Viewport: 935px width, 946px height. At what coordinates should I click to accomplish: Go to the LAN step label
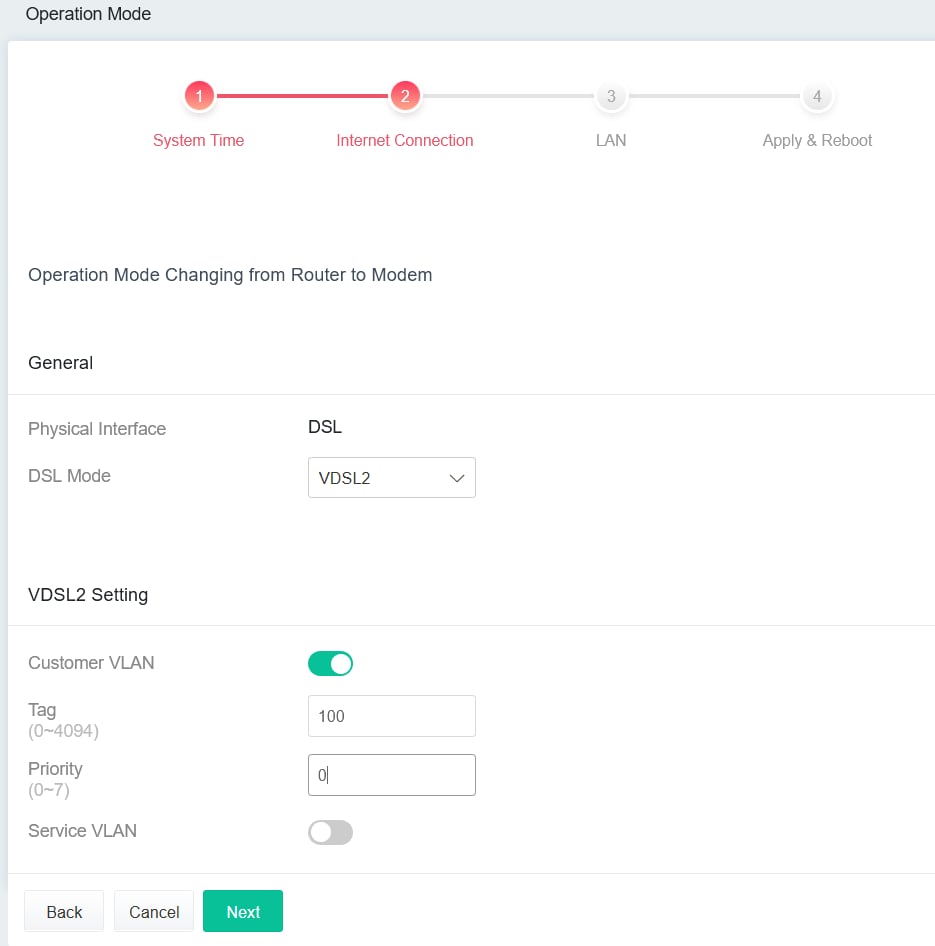tap(611, 140)
